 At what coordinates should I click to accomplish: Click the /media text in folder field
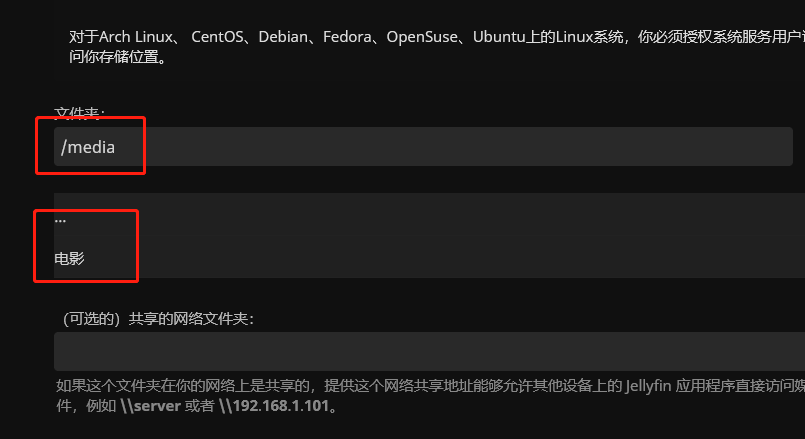(88, 147)
